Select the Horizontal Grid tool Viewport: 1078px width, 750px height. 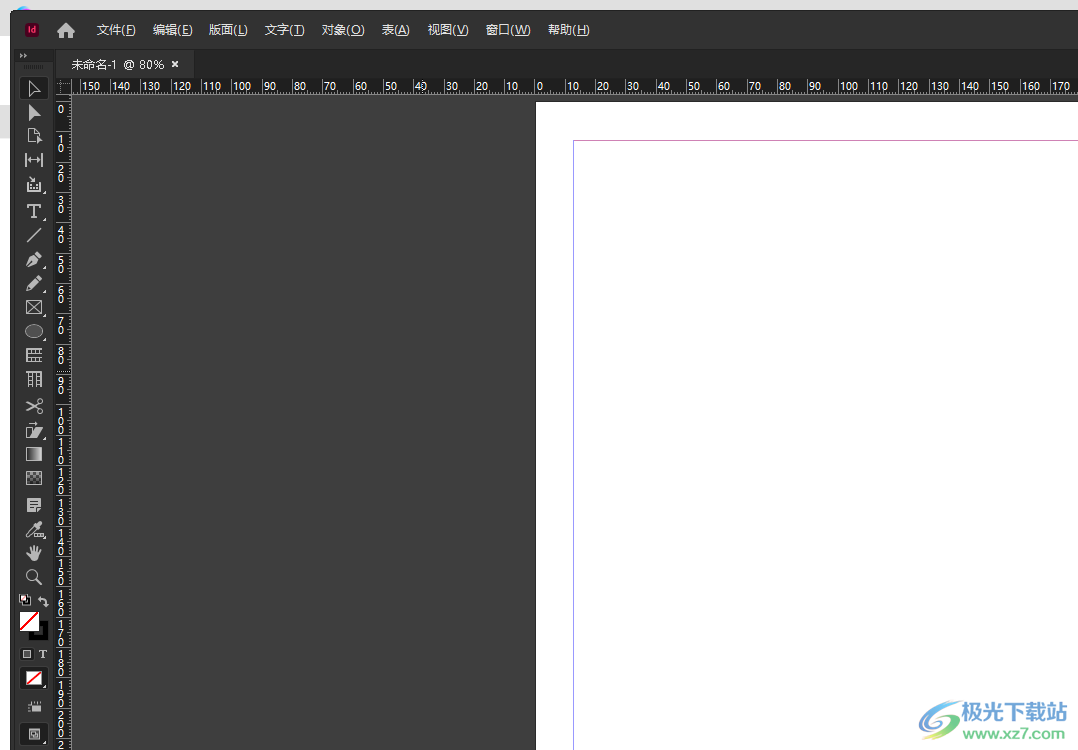(x=34, y=355)
